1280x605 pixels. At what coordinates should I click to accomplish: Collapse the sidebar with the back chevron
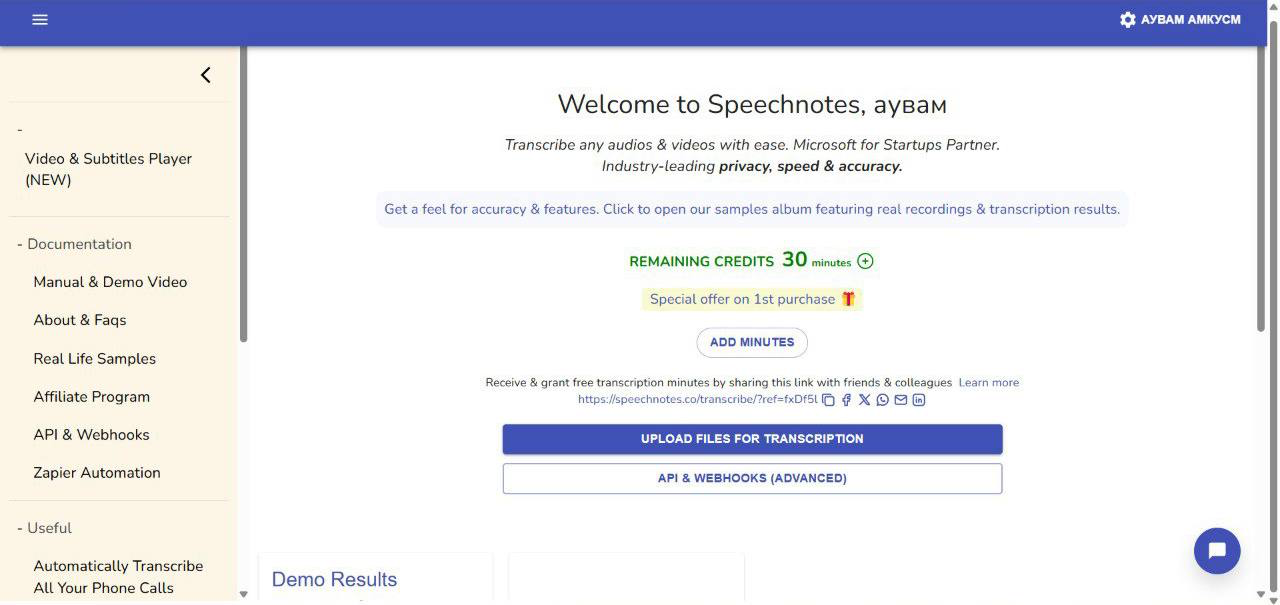tap(206, 75)
